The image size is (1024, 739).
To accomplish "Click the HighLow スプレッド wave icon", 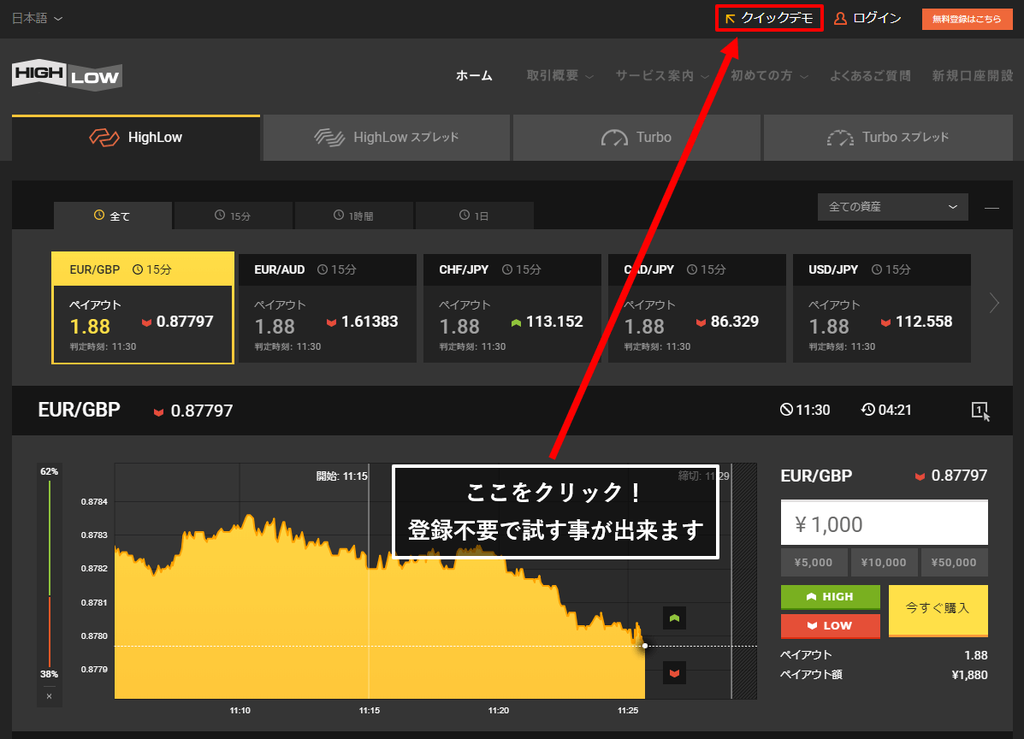I will point(329,137).
